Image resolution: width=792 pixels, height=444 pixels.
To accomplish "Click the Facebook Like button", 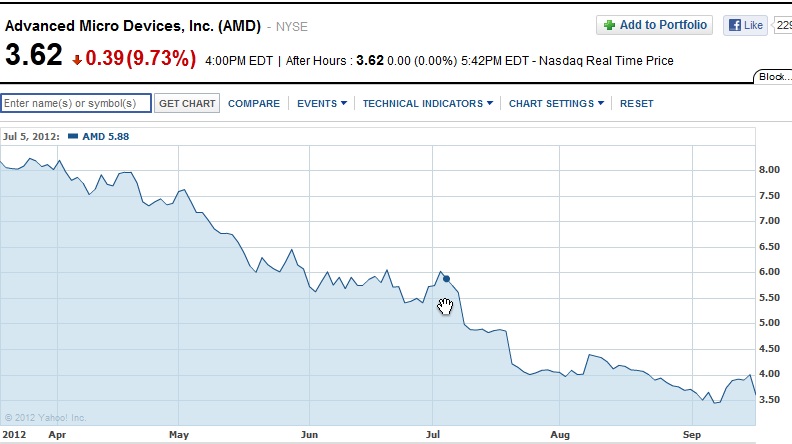I will click(745, 25).
